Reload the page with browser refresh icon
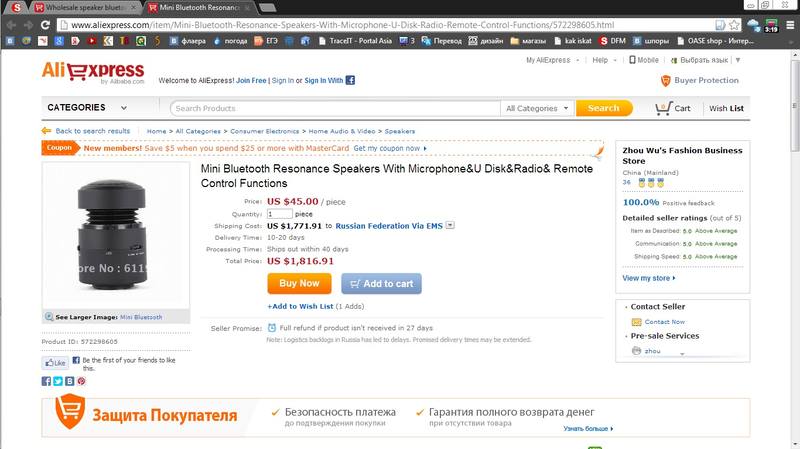Image resolution: width=800 pixels, height=449 pixels. pyautogui.click(x=45, y=24)
